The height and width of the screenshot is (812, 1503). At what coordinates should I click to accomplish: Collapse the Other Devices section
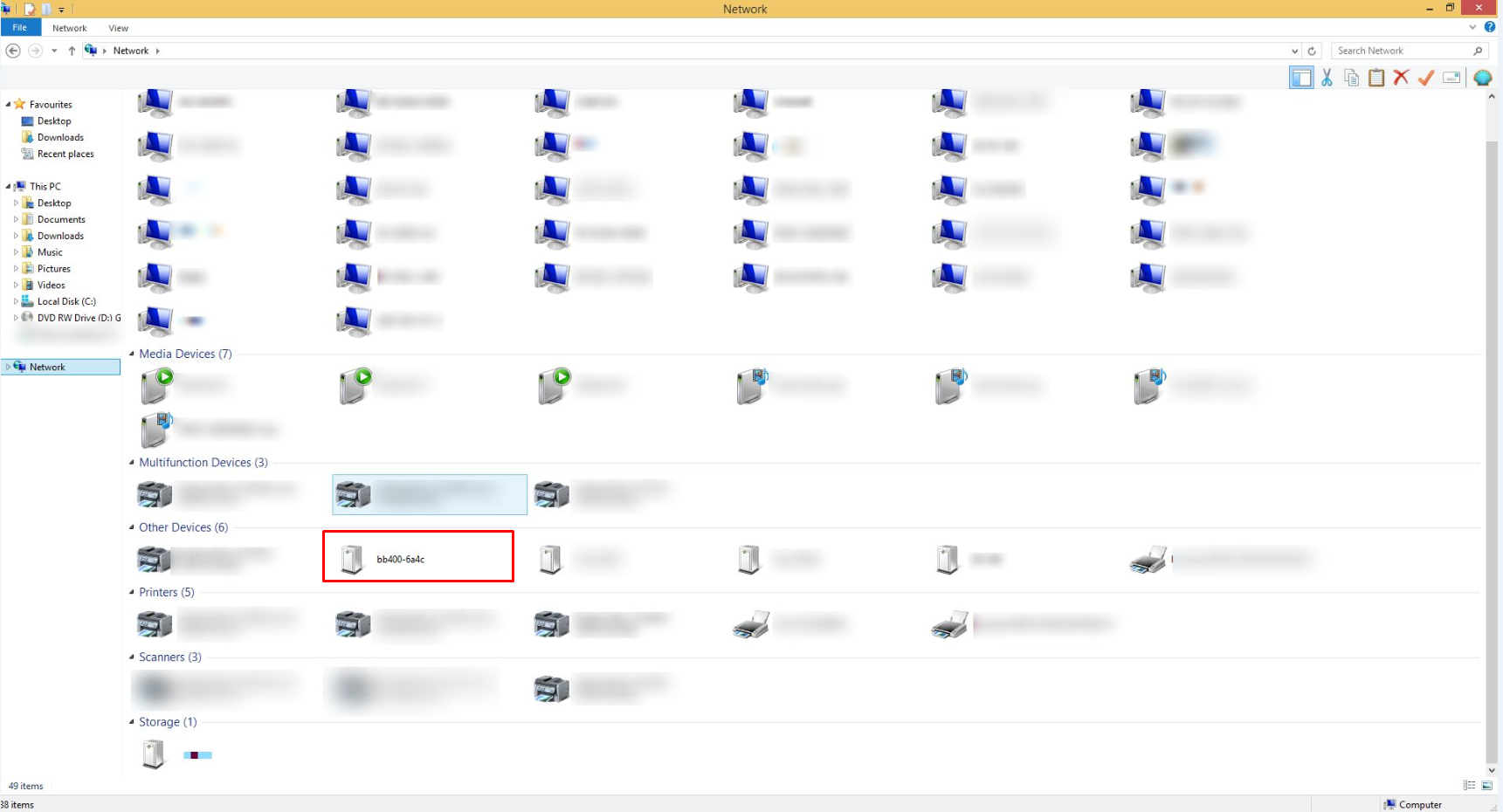click(132, 527)
